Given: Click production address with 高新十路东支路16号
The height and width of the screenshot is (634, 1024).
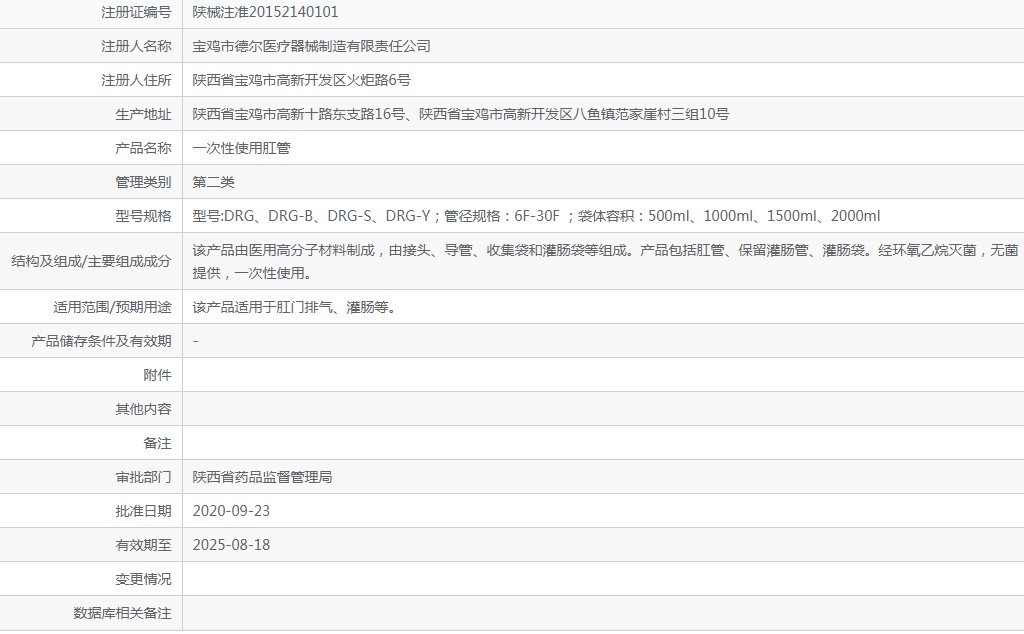Looking at the screenshot, I should (460, 114).
